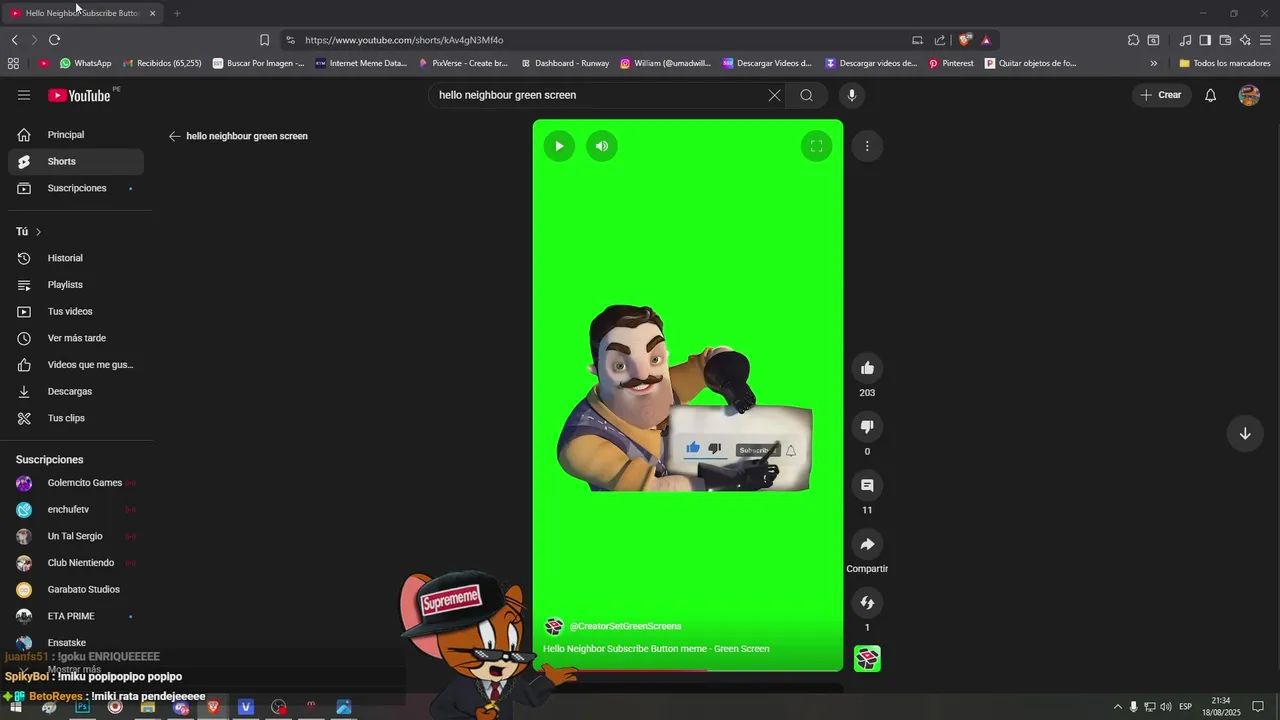Screen dimensions: 1280x720
Task: Open Tus videos
Action: pos(76,311)
